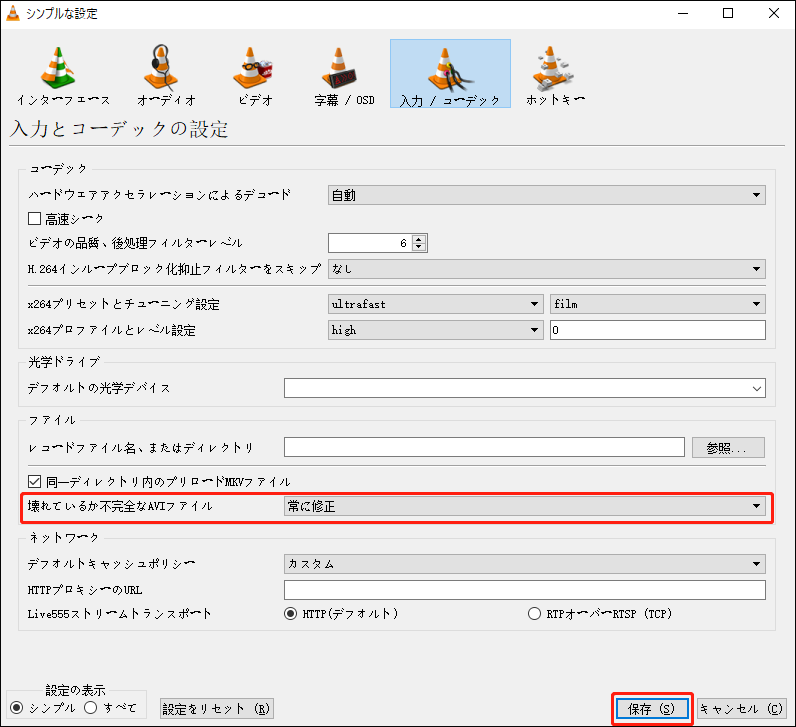Click the VLC cone icon in title bar
The height and width of the screenshot is (727, 796).
(12, 13)
